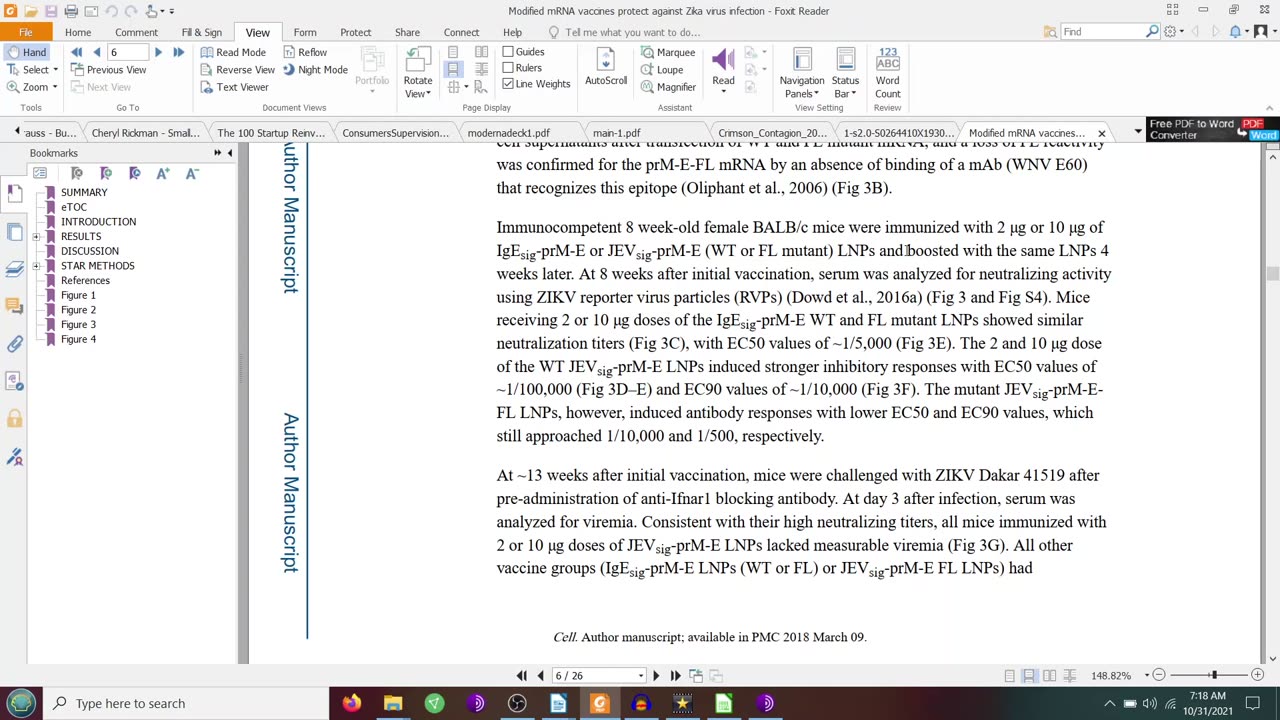Enable the Guides checkbox
1280x720 pixels.
pyautogui.click(x=508, y=52)
